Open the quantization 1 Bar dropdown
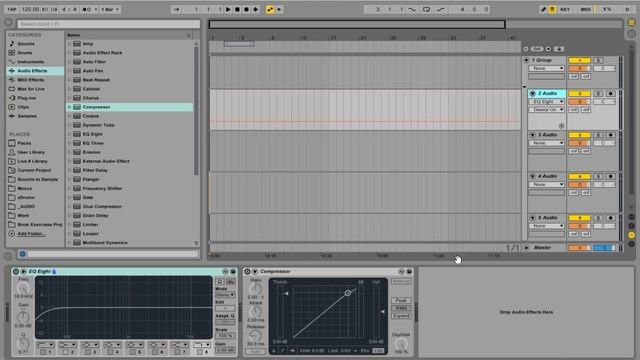The width and height of the screenshot is (640, 360). pyautogui.click(x=110, y=9)
